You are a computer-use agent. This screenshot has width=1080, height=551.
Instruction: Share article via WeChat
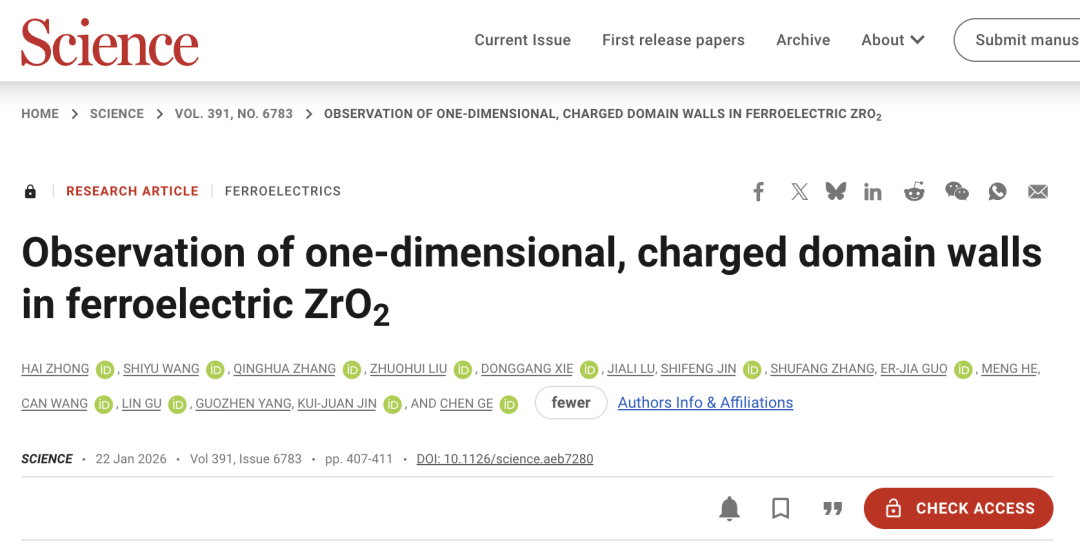click(957, 191)
